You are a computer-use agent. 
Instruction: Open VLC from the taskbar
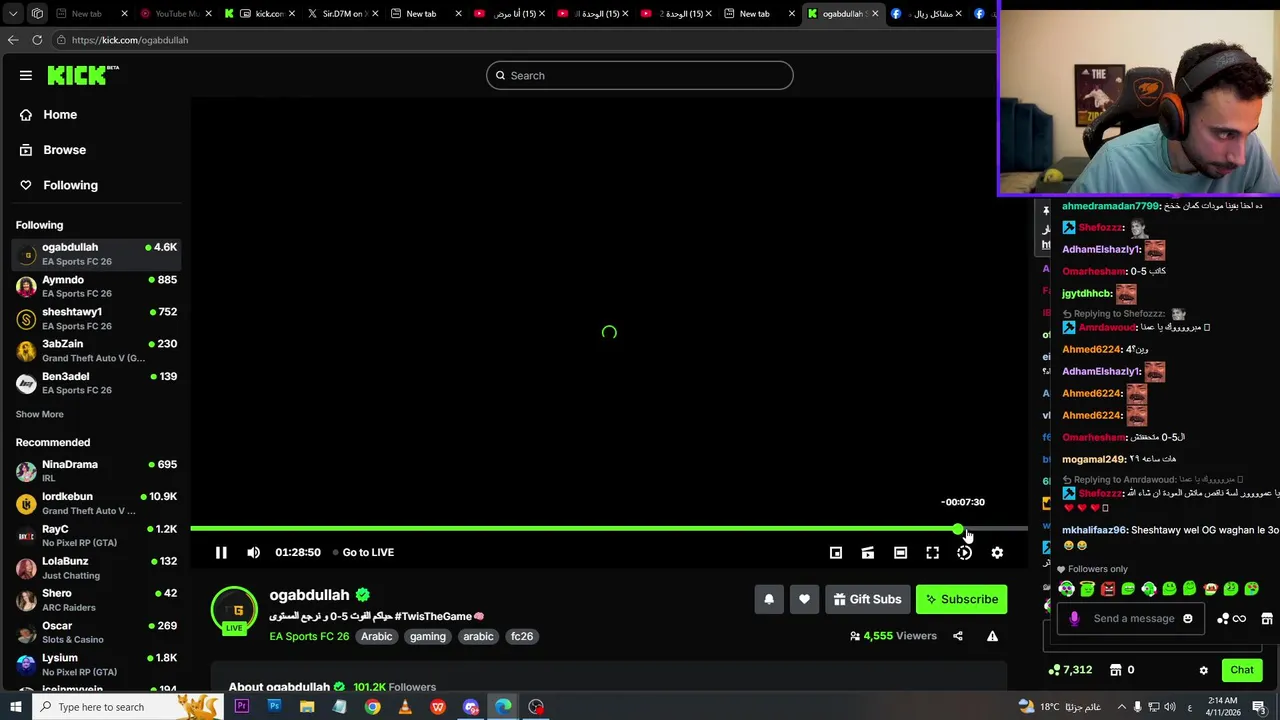pyautogui.click(x=405, y=707)
